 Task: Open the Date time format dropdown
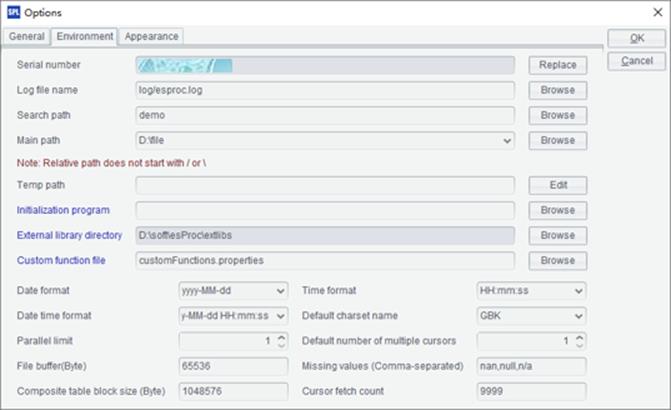click(x=280, y=316)
